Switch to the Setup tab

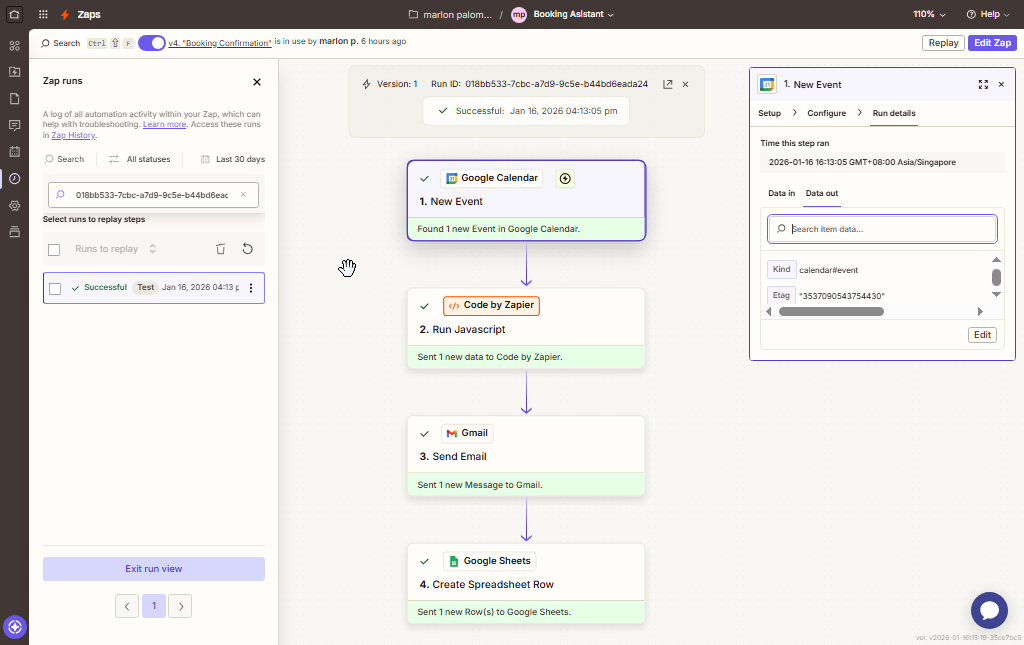pos(769,113)
